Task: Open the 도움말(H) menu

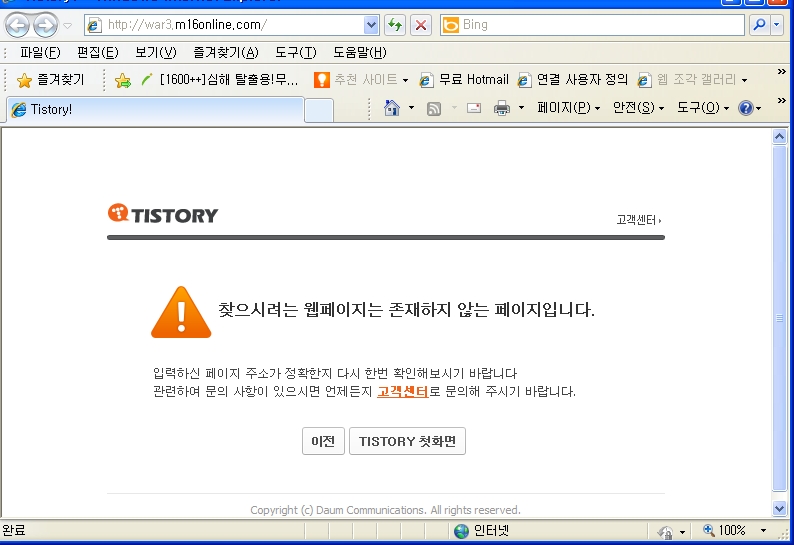Action: tap(360, 52)
